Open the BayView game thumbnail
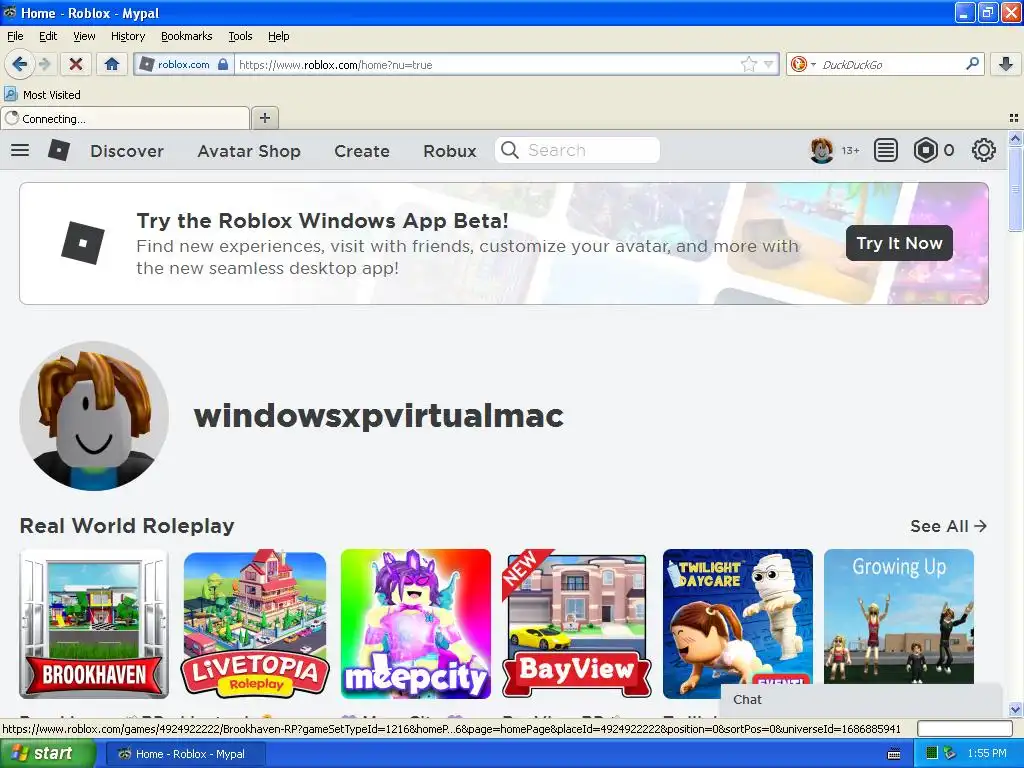The width and height of the screenshot is (1024, 768). click(577, 624)
